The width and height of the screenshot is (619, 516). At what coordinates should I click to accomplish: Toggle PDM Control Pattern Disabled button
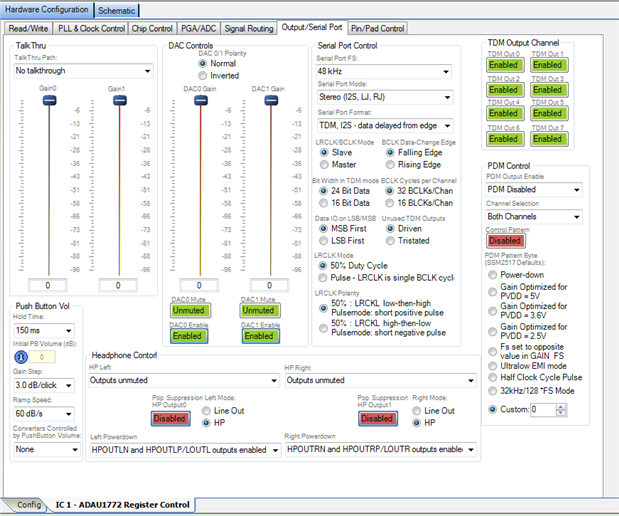pos(506,241)
